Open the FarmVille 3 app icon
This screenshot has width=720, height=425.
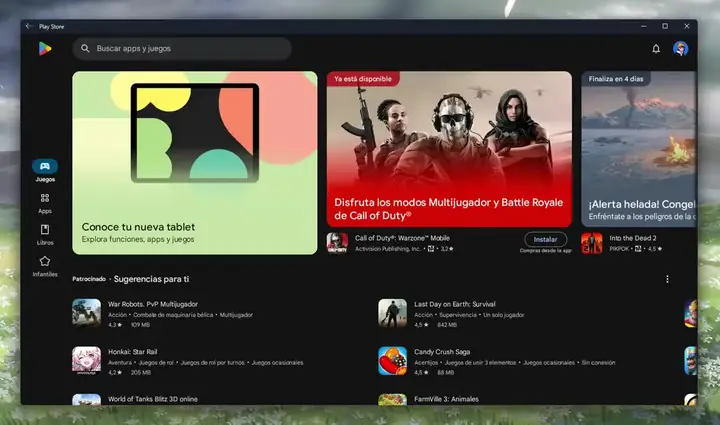(392, 399)
